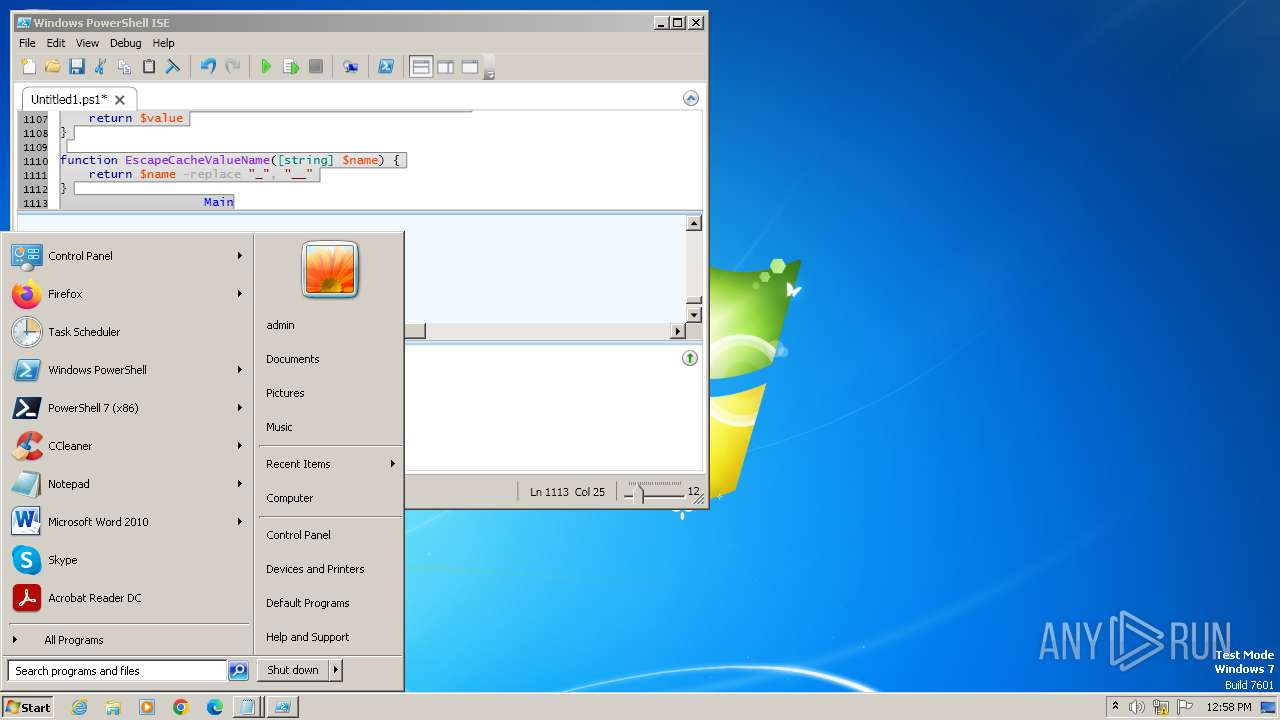1280x720 pixels.
Task: Click the New script icon in ISE toolbar
Action: tap(29, 67)
